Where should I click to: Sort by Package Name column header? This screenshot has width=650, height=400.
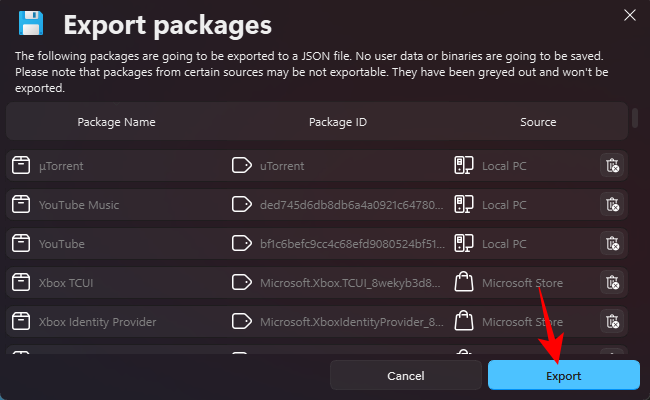coord(116,122)
